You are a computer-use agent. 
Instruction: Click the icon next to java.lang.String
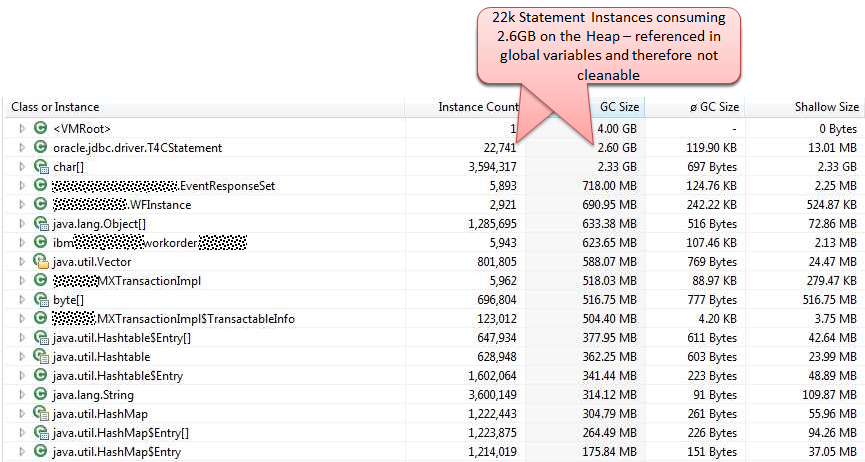[40, 394]
